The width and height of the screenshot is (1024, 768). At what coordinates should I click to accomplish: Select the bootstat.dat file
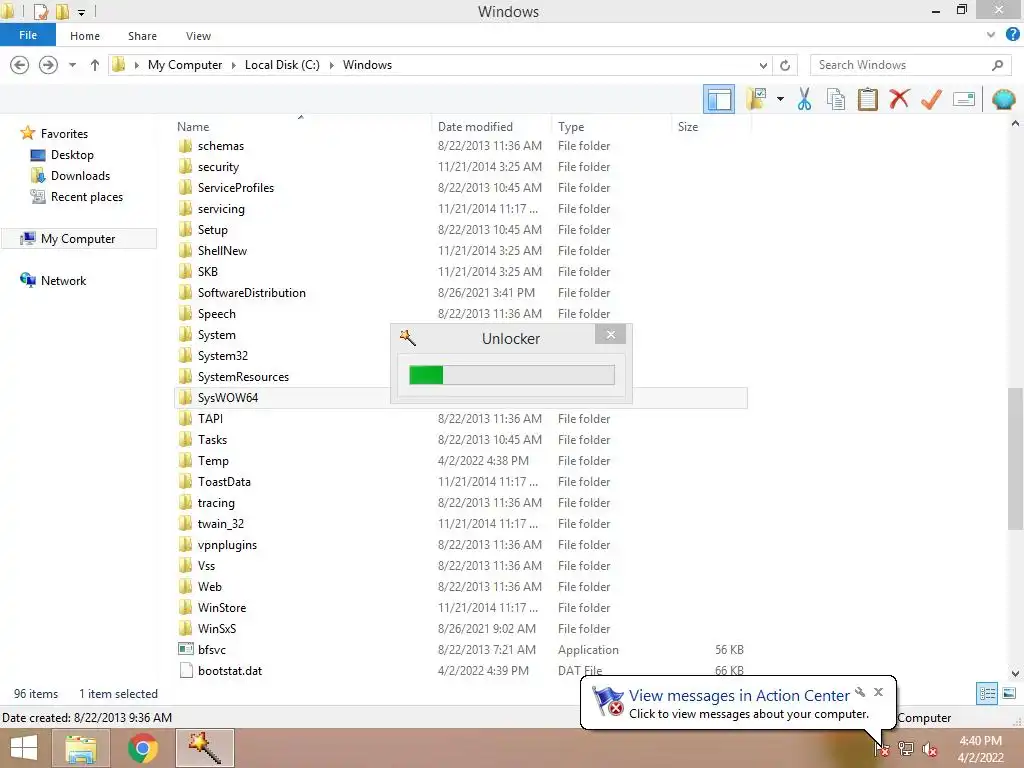coord(230,671)
